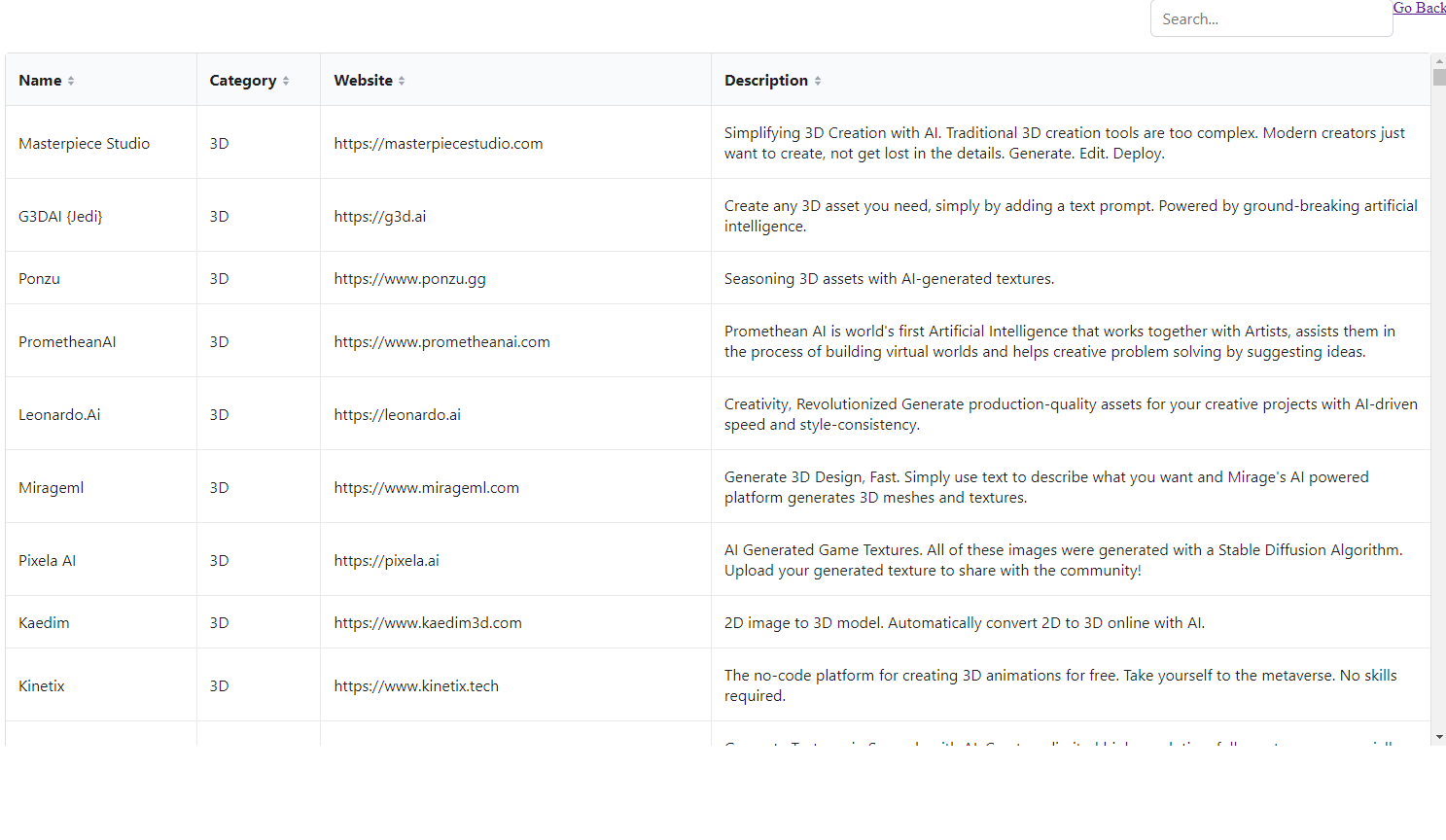Click the Masterpiece Studio name cell

pyautogui.click(x=84, y=144)
